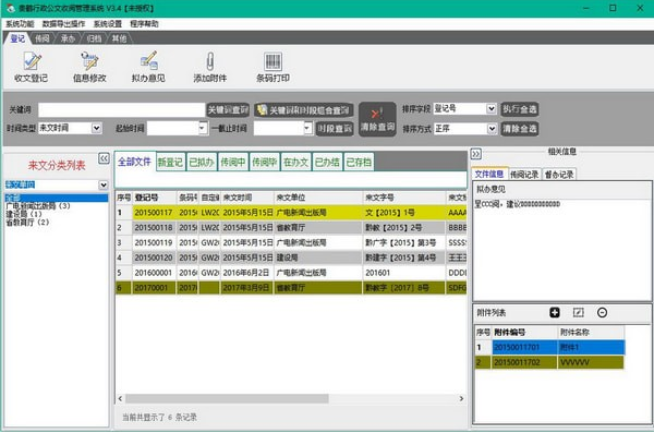
Task: Switch to the 承办 tab
Action: pos(68,39)
